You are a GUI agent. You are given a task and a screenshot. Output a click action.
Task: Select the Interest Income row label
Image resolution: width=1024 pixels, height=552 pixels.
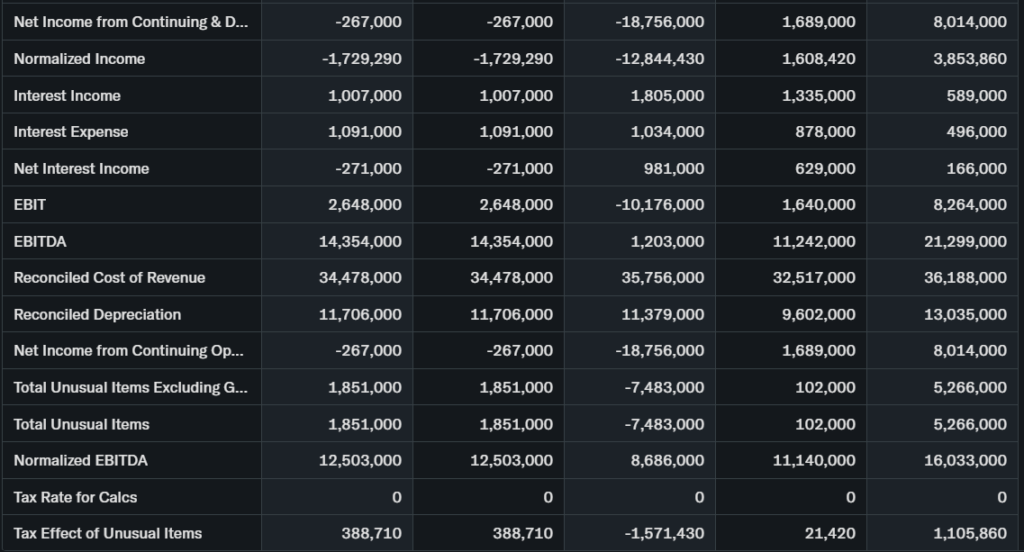[67, 96]
